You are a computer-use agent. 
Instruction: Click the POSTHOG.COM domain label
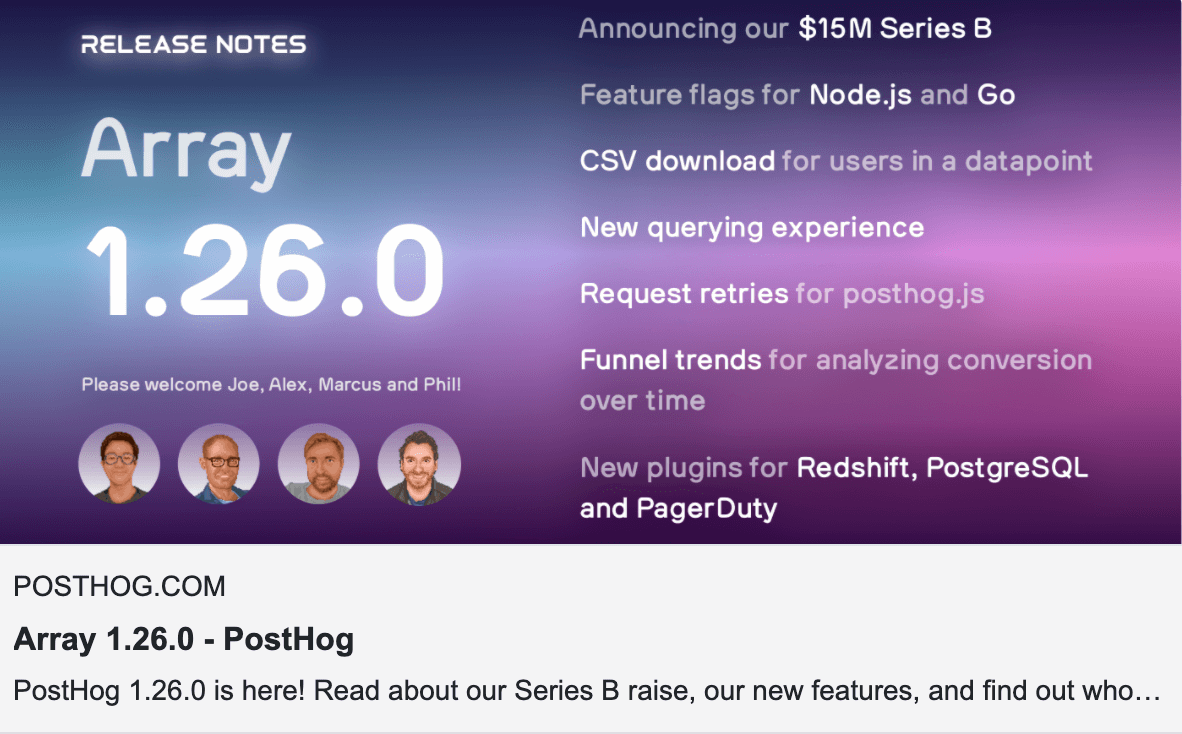119,586
